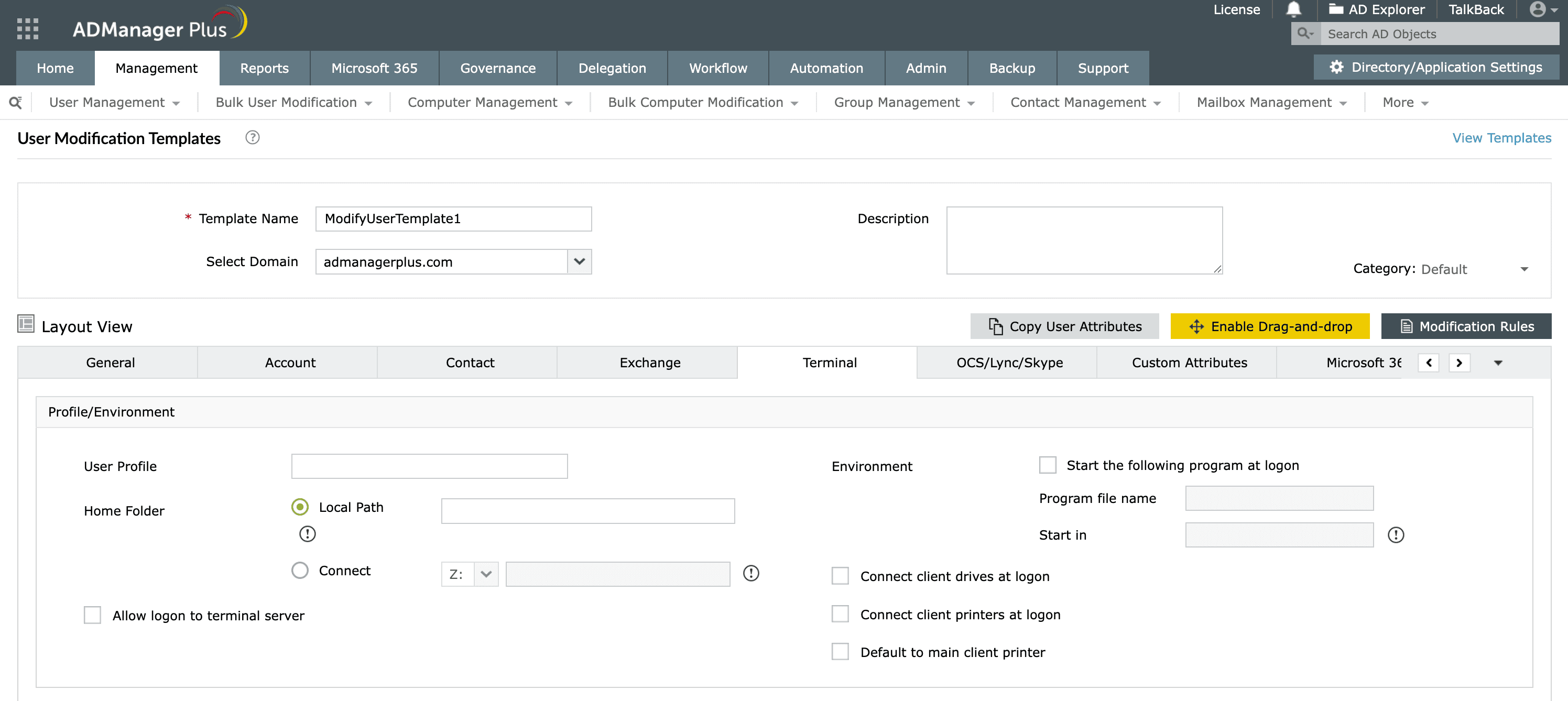Click the Template Name input field
The width and height of the screenshot is (1568, 701).
[x=453, y=218]
